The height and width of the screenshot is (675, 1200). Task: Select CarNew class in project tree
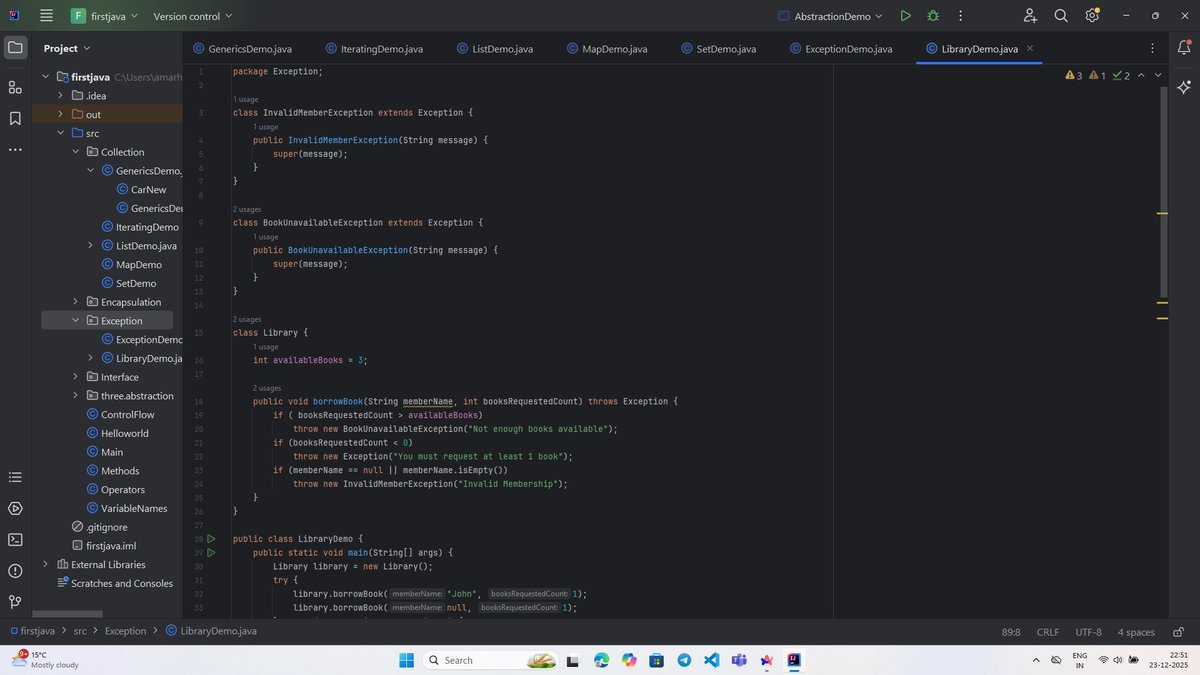click(141, 190)
